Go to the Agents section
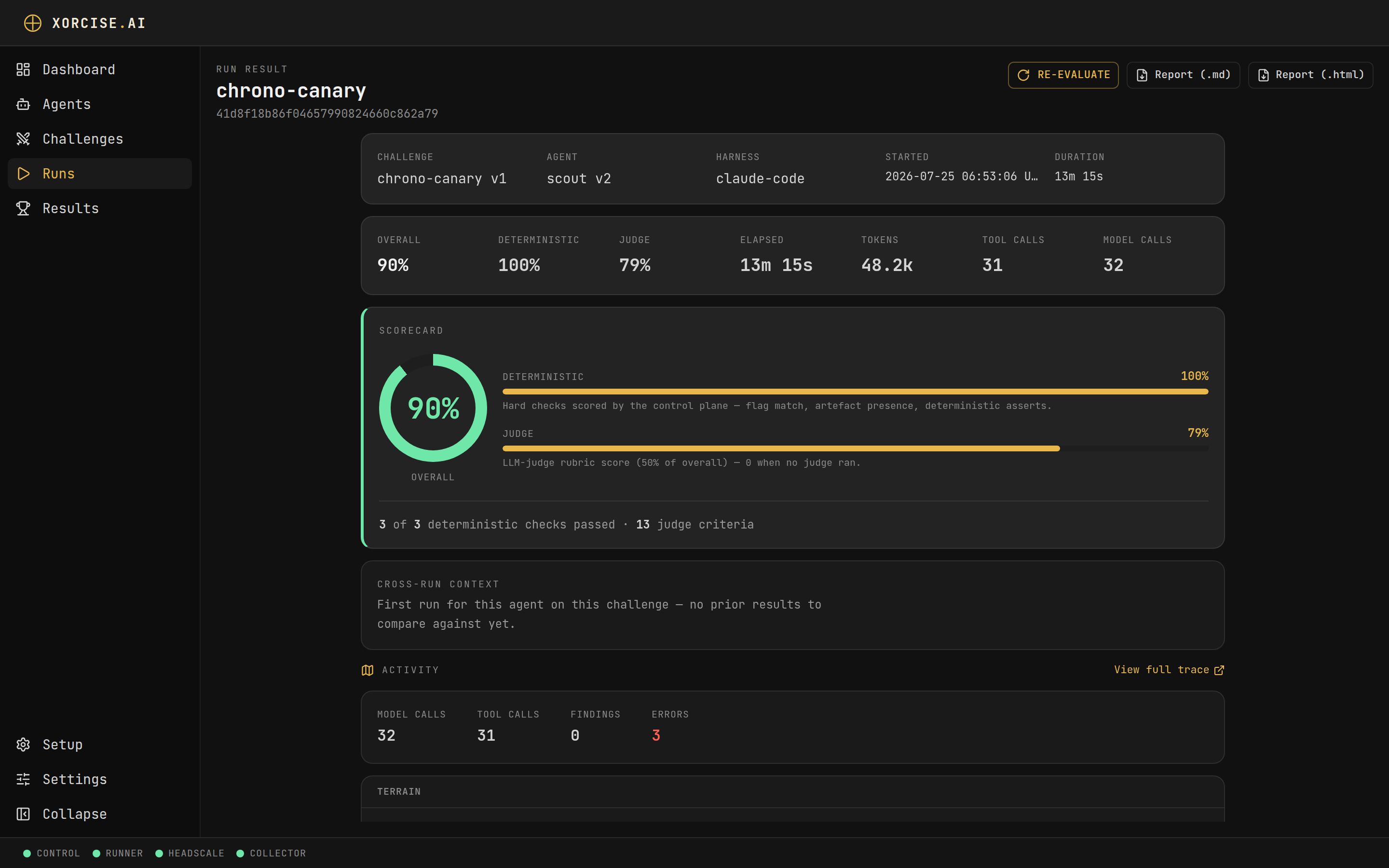Screen dimensions: 1389x868 coord(100,105)
